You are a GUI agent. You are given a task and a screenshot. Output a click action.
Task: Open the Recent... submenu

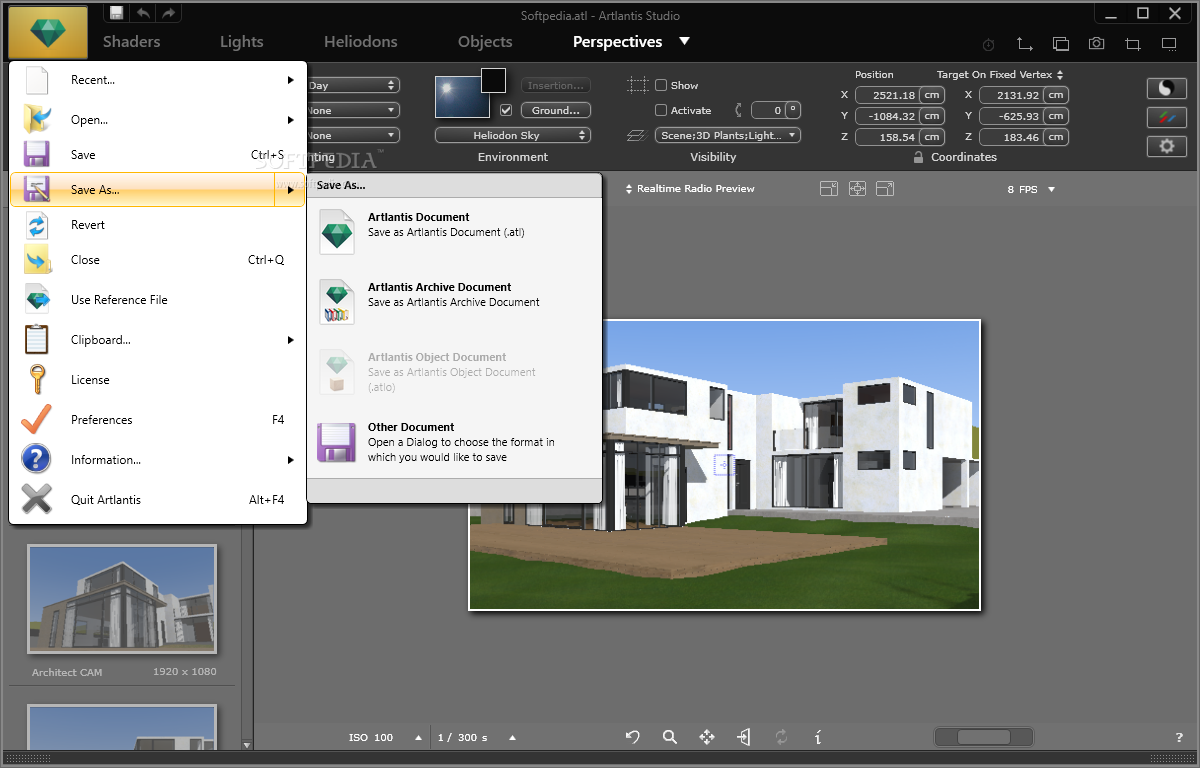click(157, 80)
